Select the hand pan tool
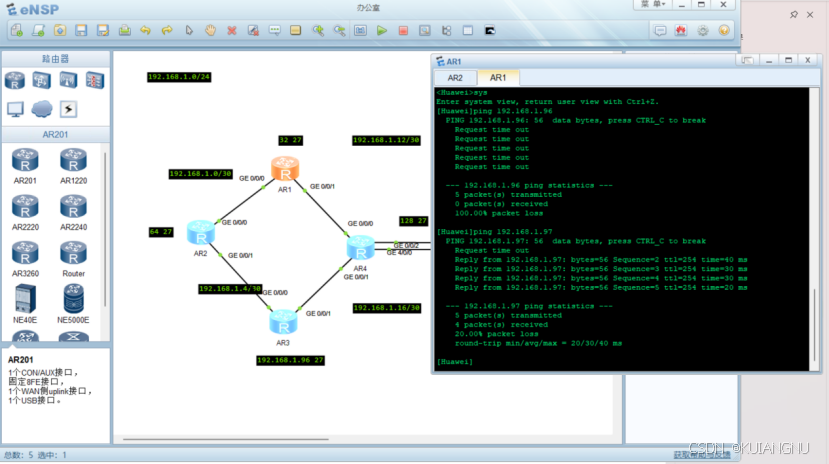Viewport: 829px width, 464px height. pyautogui.click(x=210, y=31)
